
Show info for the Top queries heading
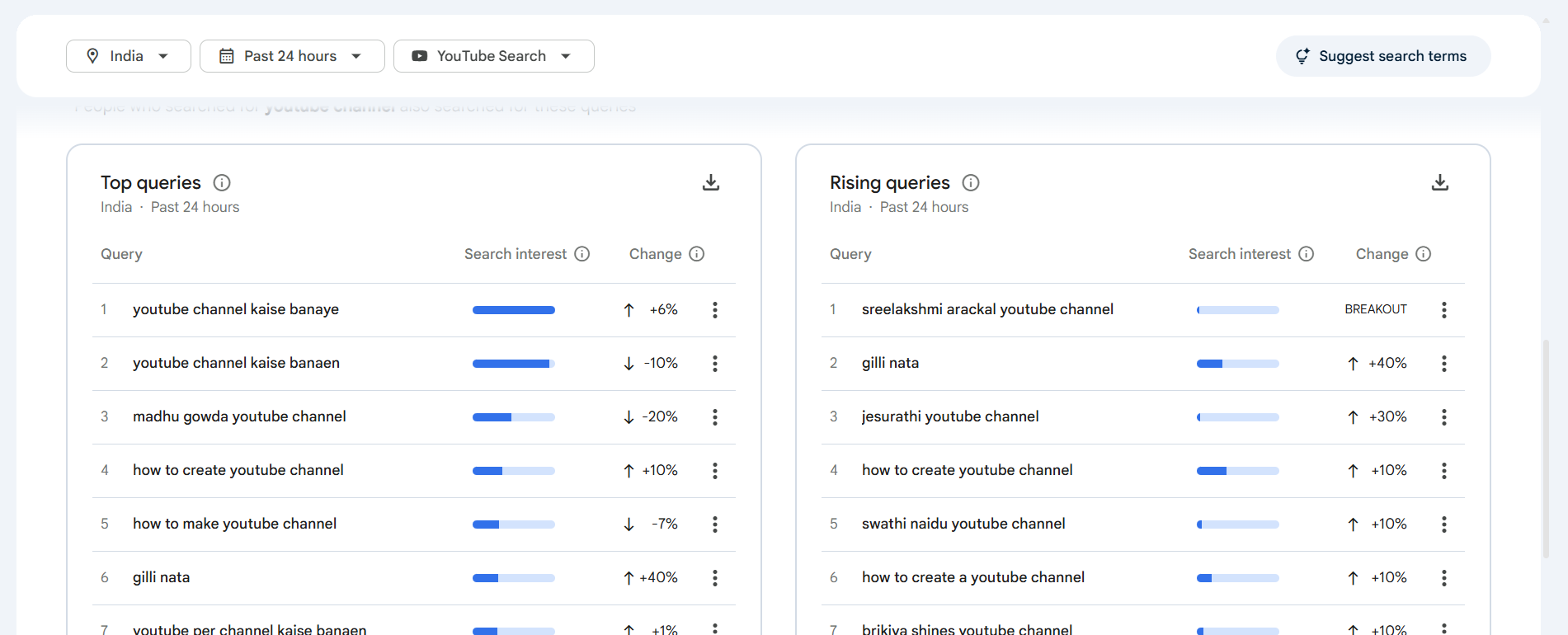point(222,182)
